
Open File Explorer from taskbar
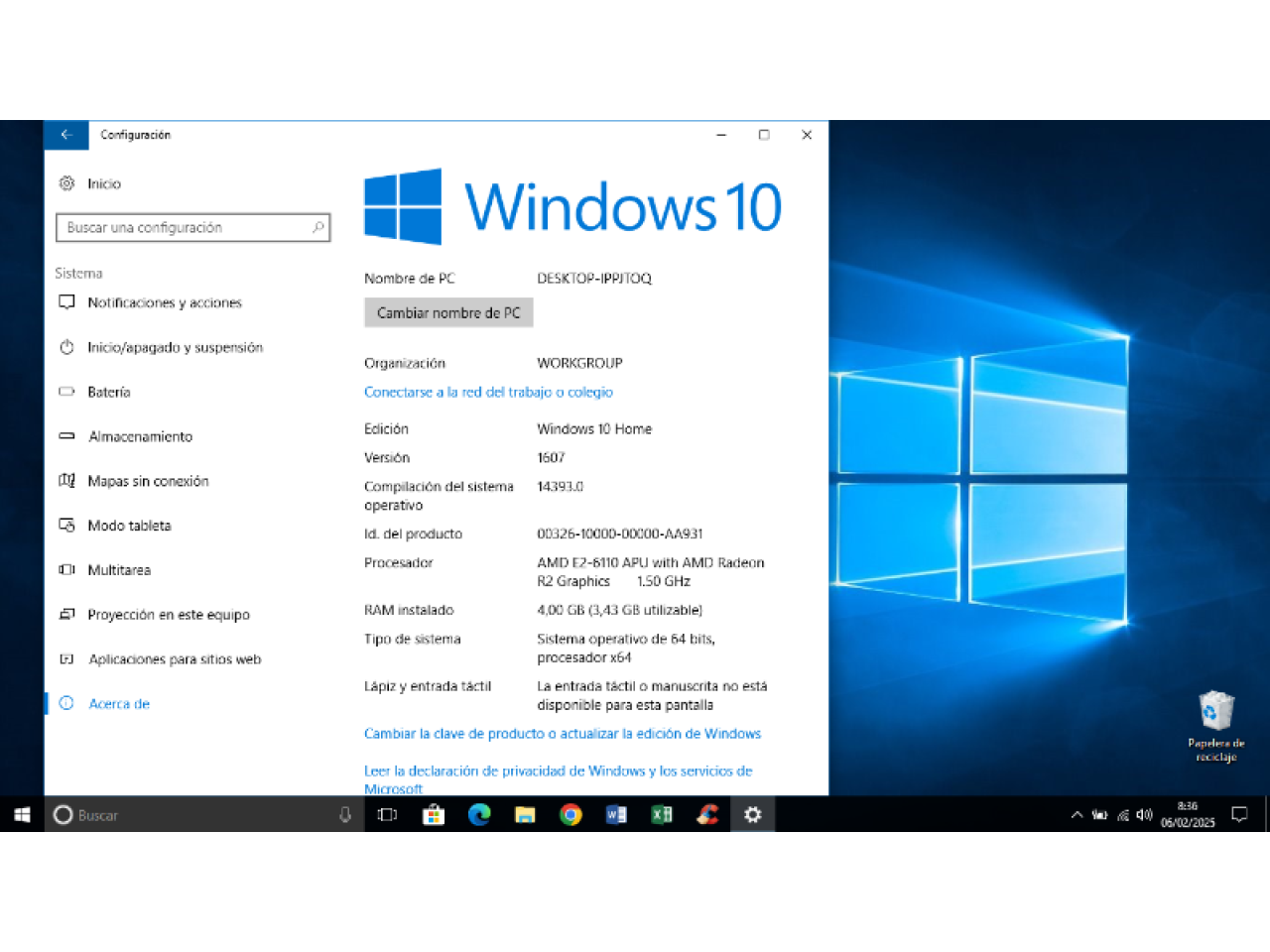coord(525,814)
